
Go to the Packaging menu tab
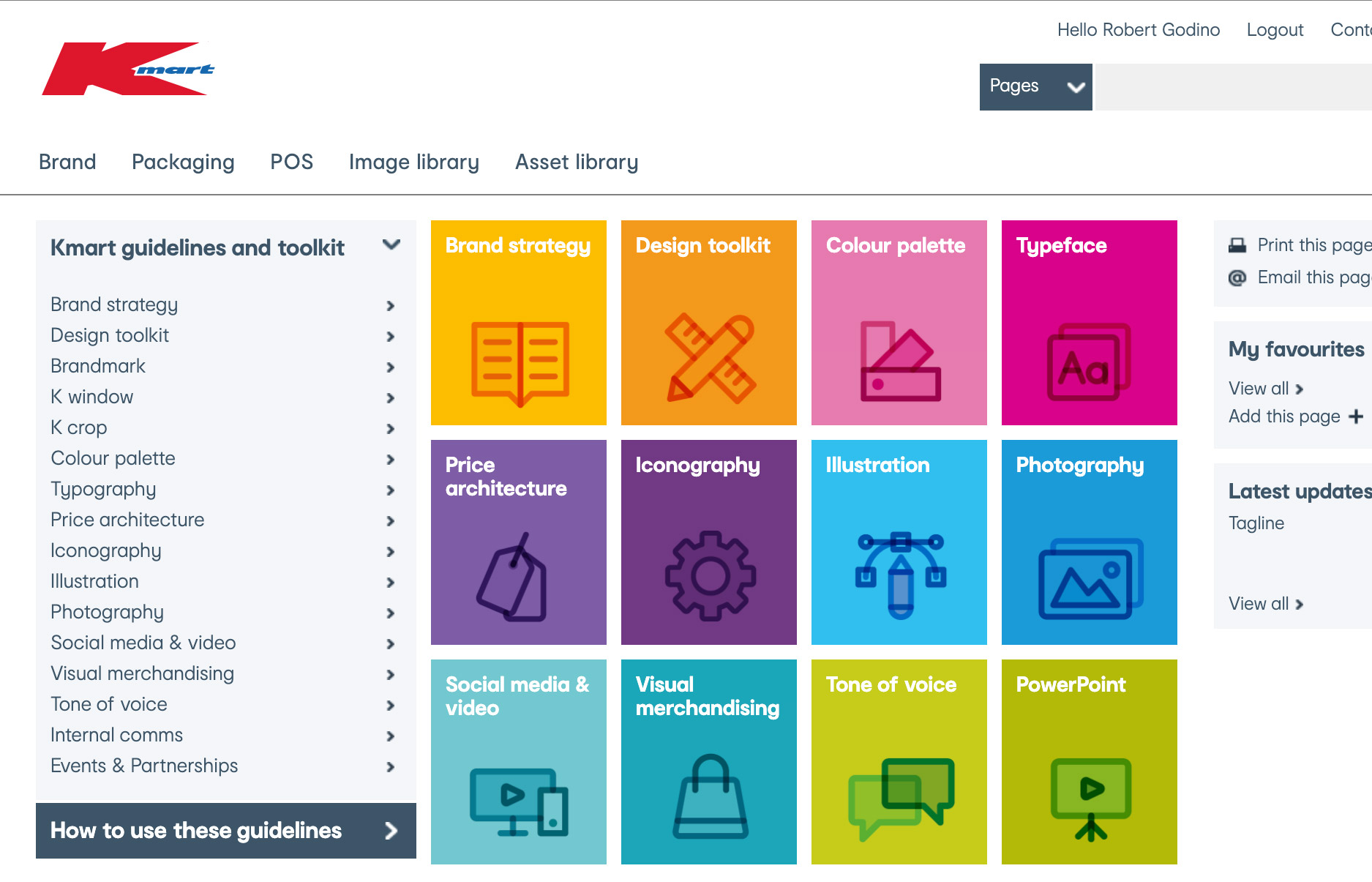(183, 162)
